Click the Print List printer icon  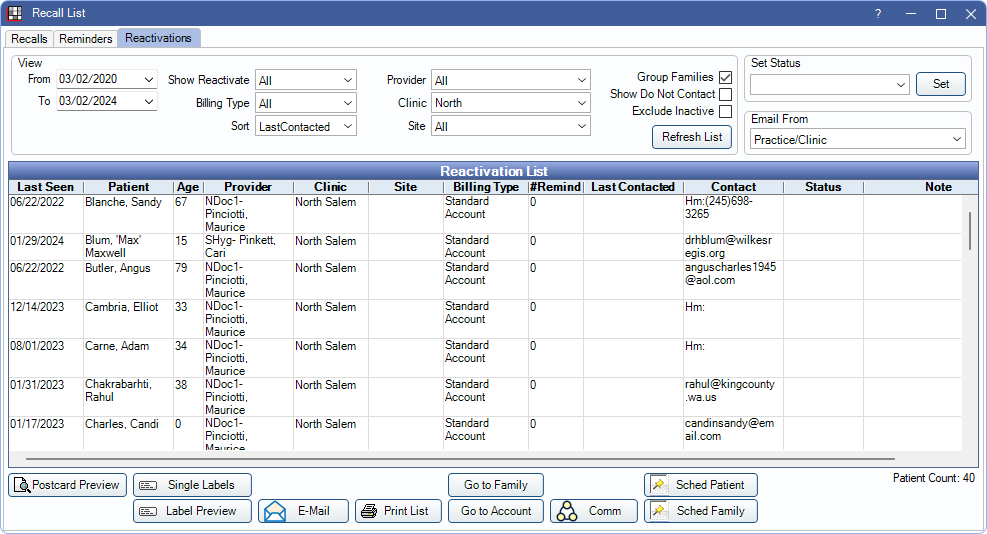pyautogui.click(x=369, y=511)
